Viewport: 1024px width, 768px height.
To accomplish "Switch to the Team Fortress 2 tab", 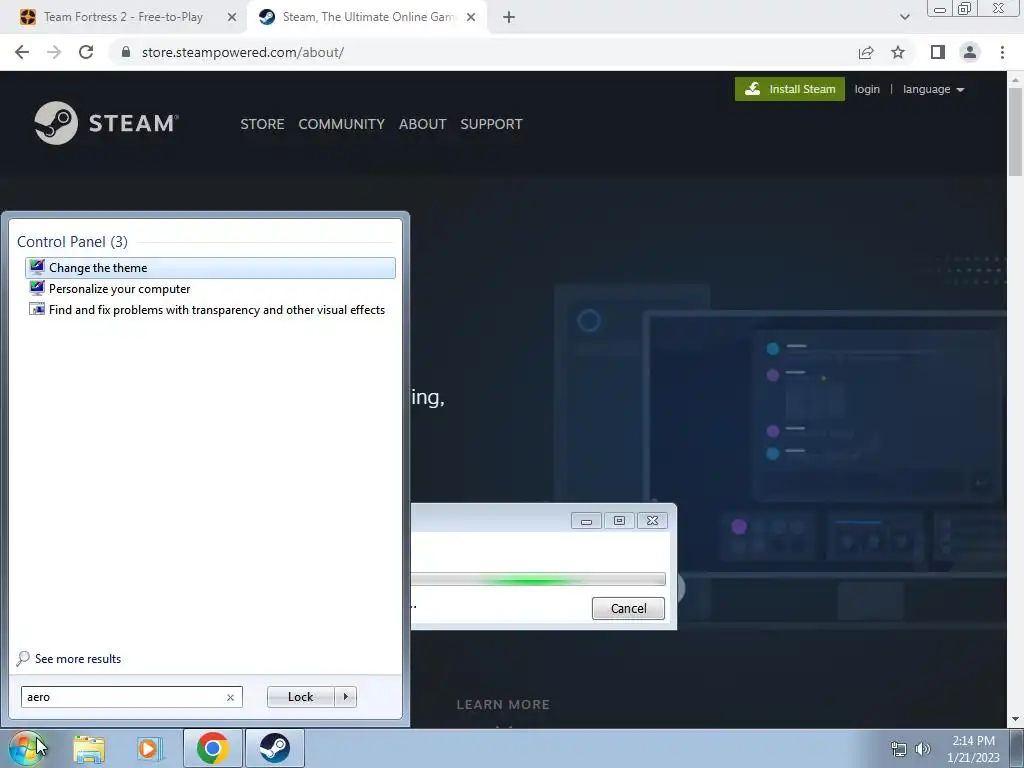I will click(123, 17).
